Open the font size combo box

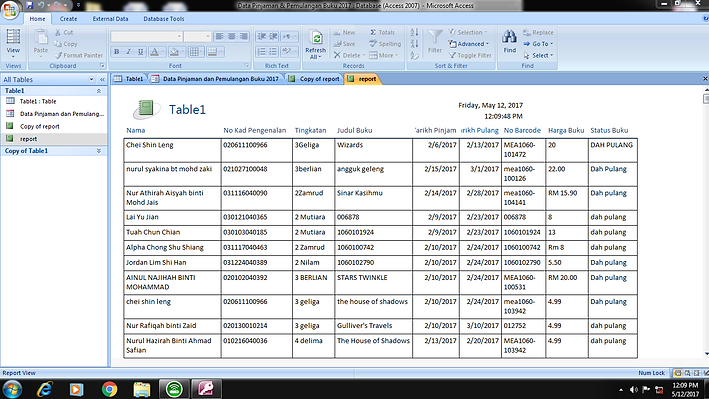pos(197,36)
